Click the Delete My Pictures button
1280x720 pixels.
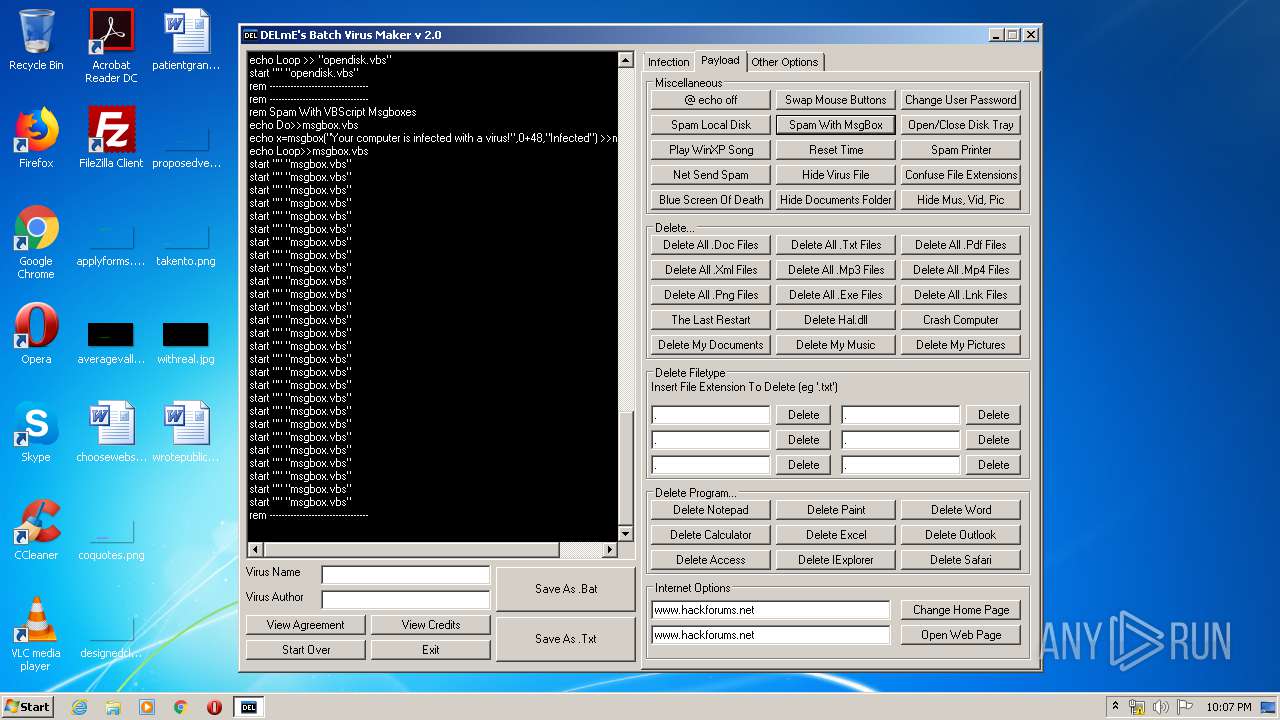point(960,345)
